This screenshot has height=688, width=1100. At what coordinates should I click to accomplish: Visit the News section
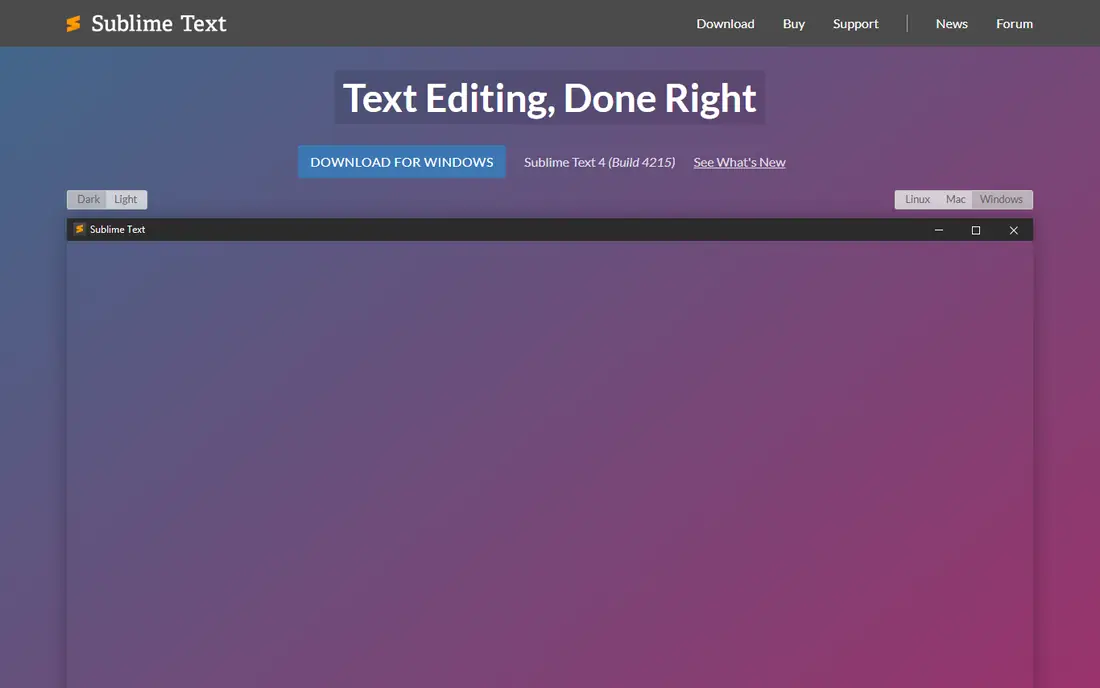pyautogui.click(x=951, y=24)
